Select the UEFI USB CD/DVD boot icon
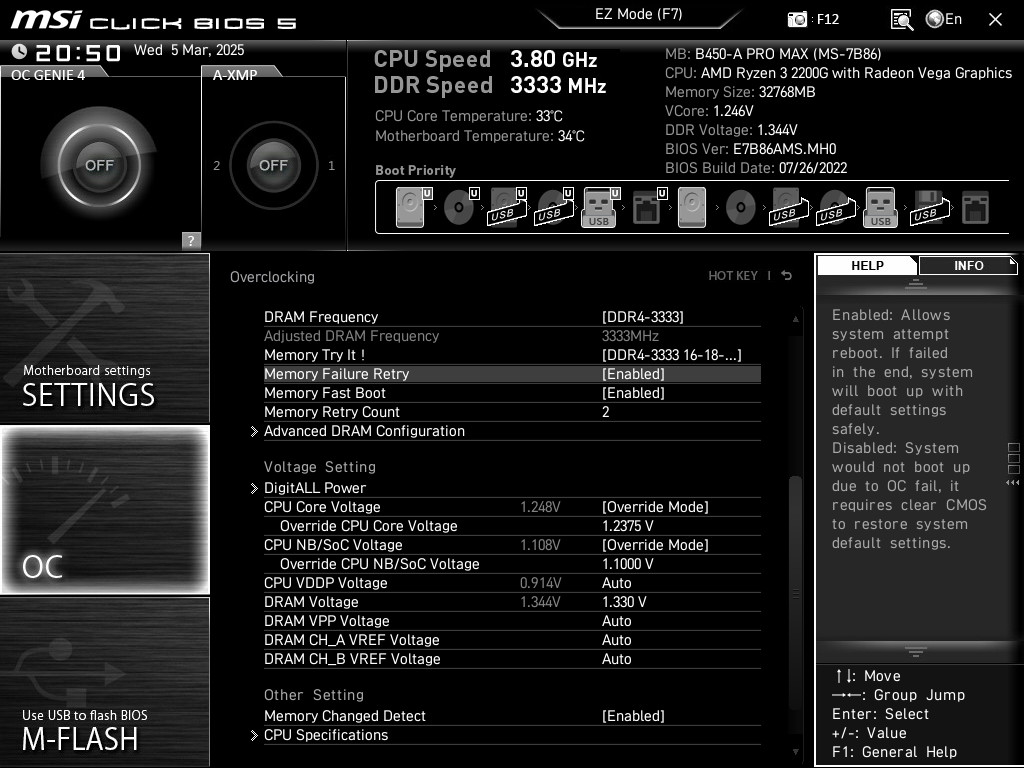The height and width of the screenshot is (768, 1024). coord(554,207)
